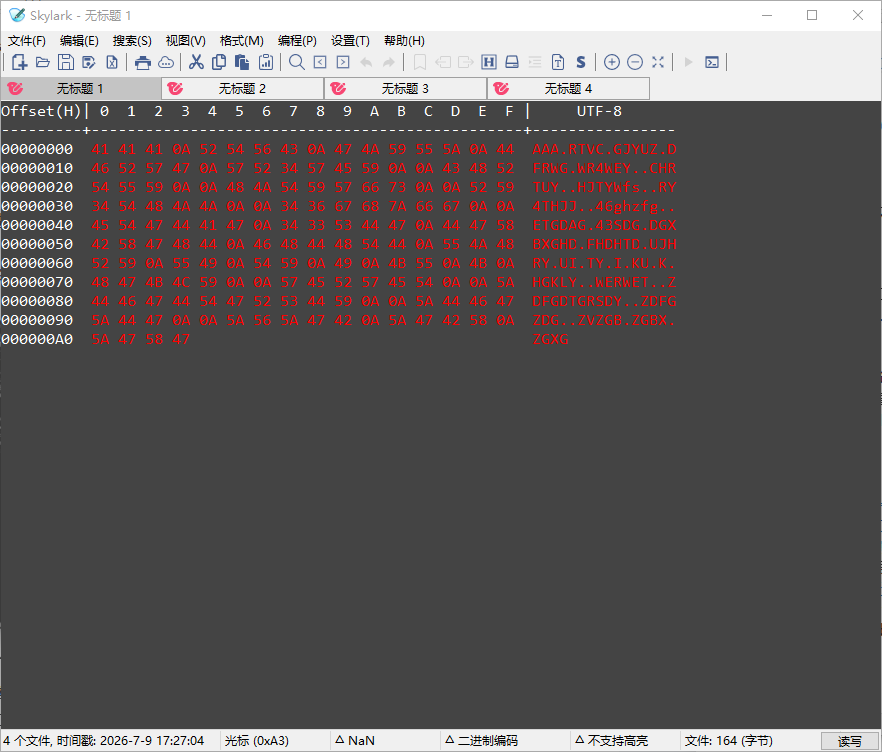Click the 读写 button in status bar
This screenshot has width=882, height=752.
[x=849, y=741]
